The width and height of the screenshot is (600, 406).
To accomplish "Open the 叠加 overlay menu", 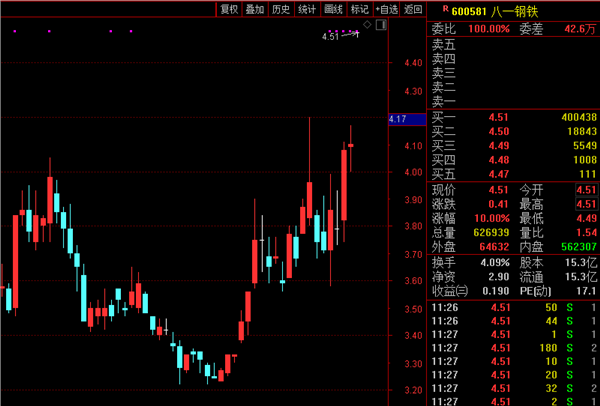I will tap(255, 9).
